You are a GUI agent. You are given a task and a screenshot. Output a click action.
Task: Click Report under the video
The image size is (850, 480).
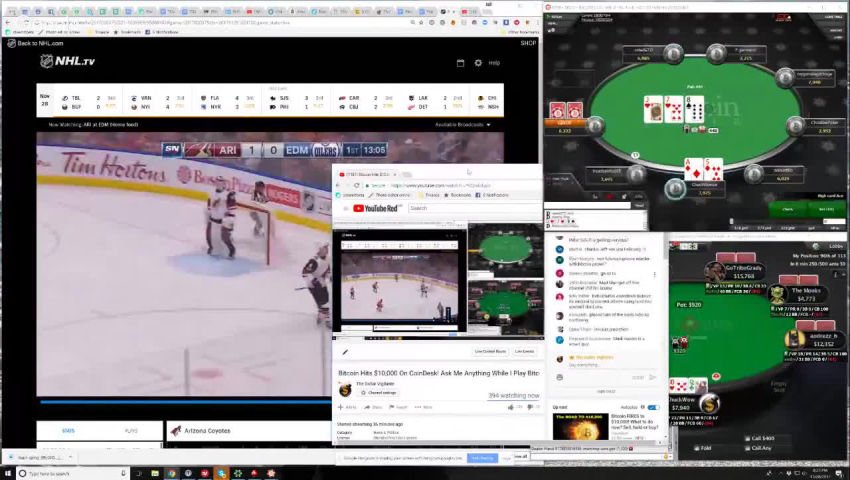pyautogui.click(x=399, y=407)
